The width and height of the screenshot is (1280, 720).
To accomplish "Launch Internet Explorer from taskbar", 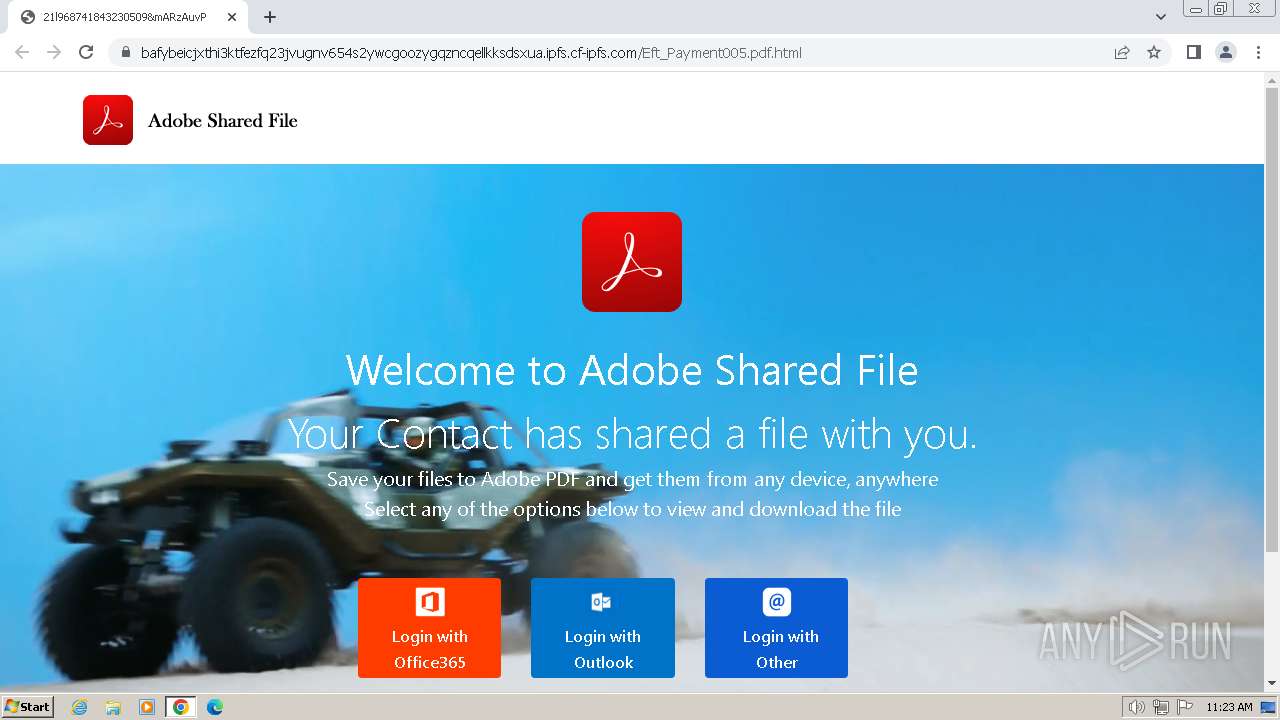I will [x=80, y=707].
